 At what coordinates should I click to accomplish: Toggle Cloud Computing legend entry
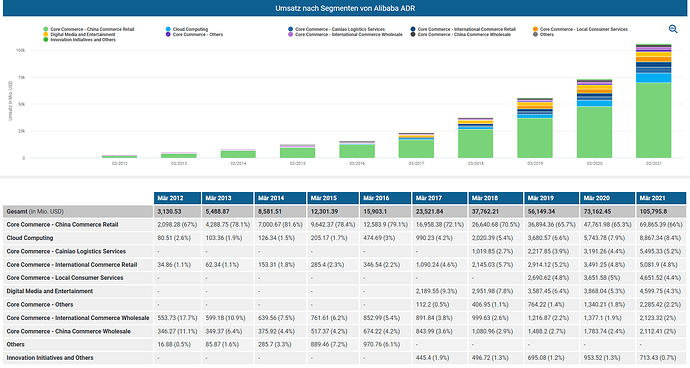[187, 29]
